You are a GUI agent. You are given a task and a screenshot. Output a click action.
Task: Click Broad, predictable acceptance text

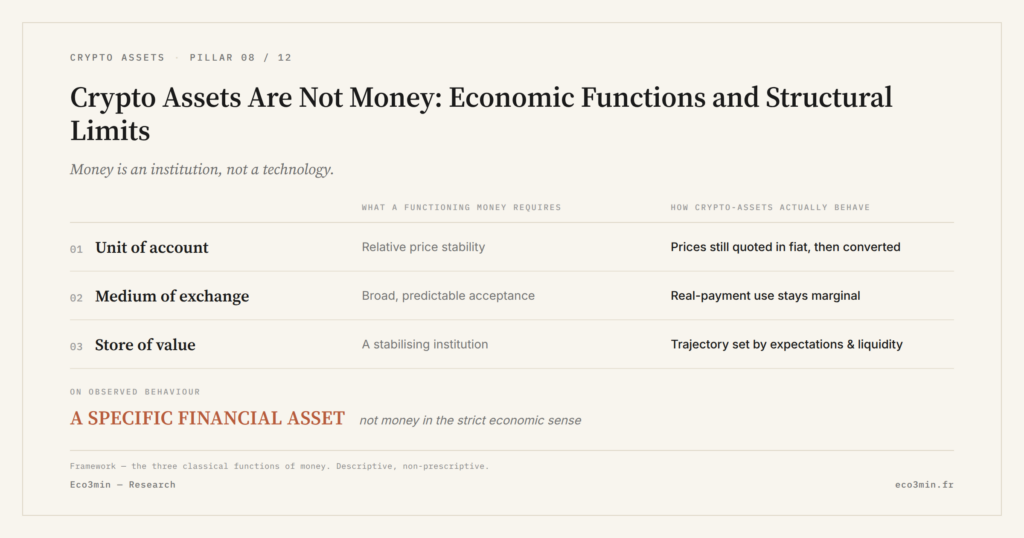448,296
